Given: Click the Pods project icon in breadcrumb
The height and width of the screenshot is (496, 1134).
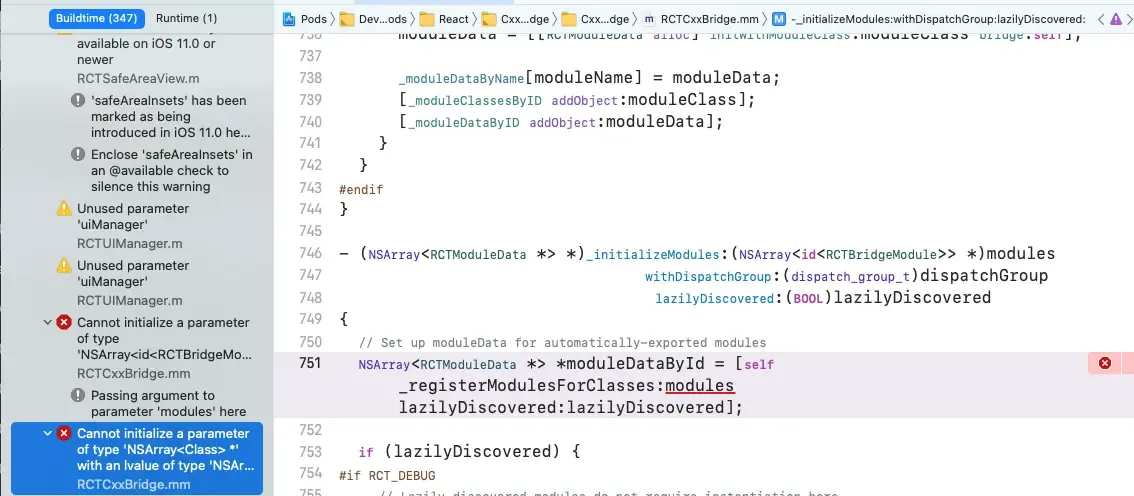Looking at the screenshot, I should pyautogui.click(x=289, y=19).
